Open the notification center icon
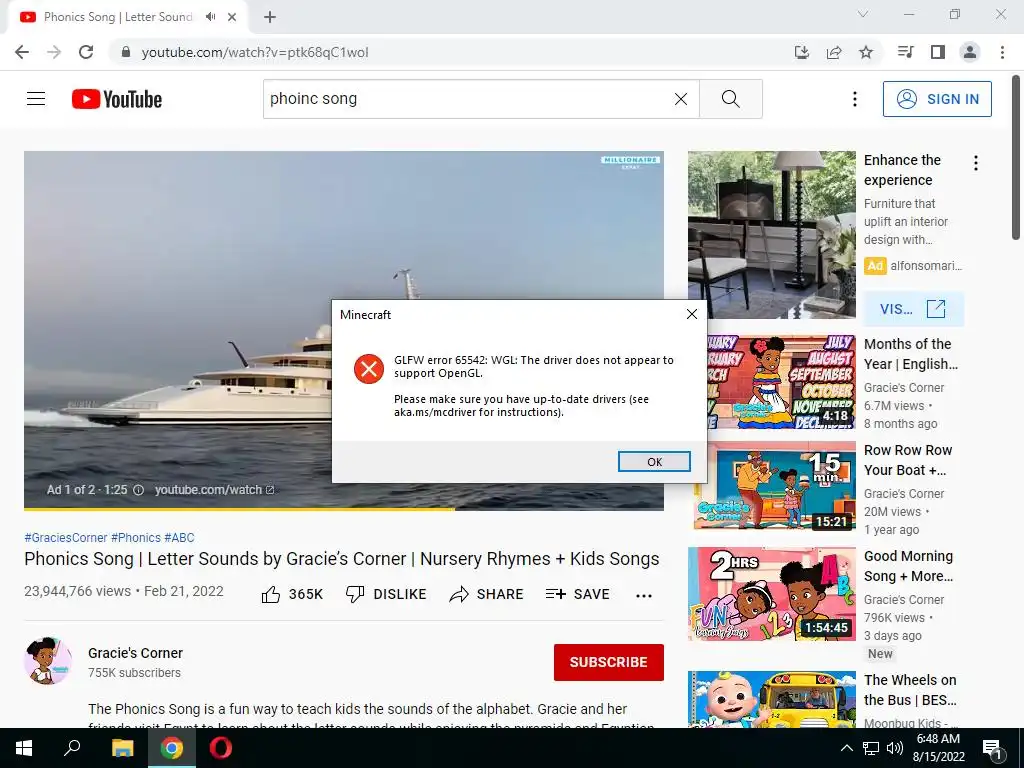This screenshot has height=768, width=1024. [992, 750]
